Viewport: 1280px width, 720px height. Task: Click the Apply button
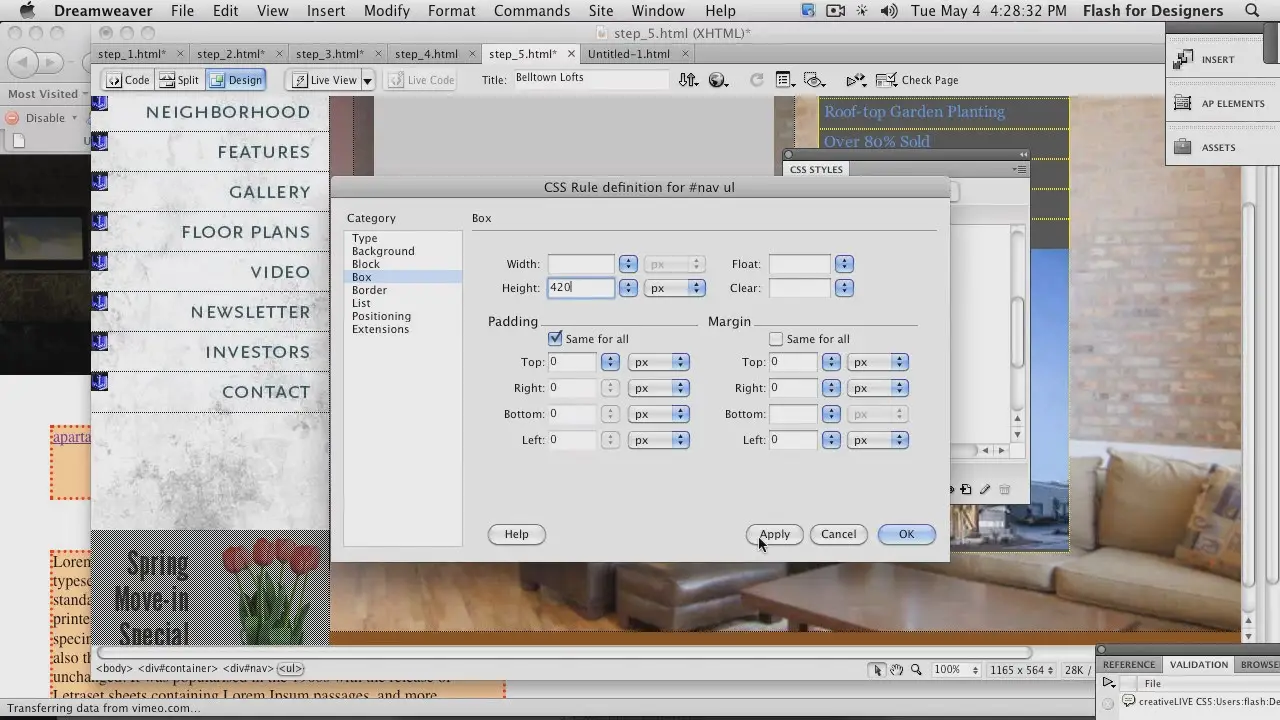click(775, 534)
